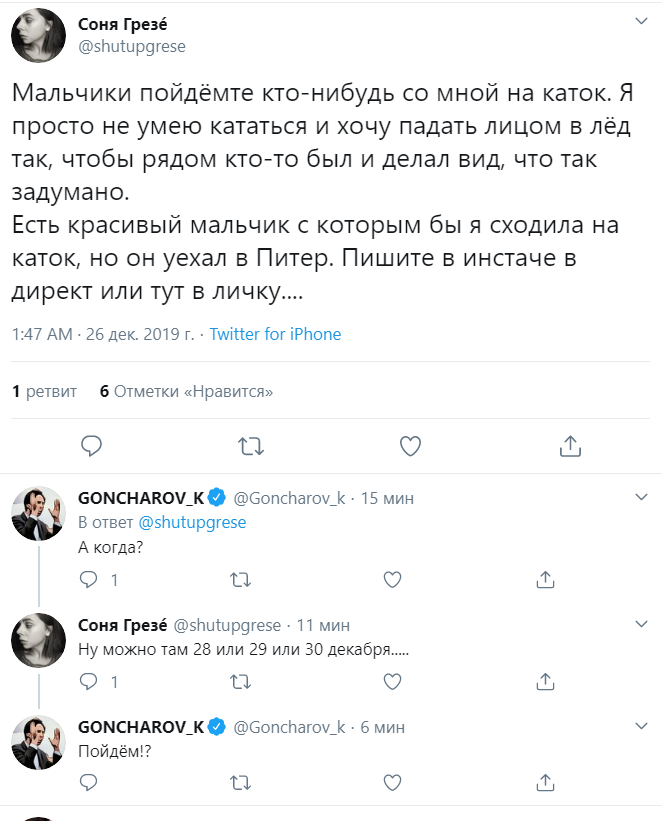The height and width of the screenshot is (821, 662).
Task: Open the @shutupgrese mention link
Action: 192,522
